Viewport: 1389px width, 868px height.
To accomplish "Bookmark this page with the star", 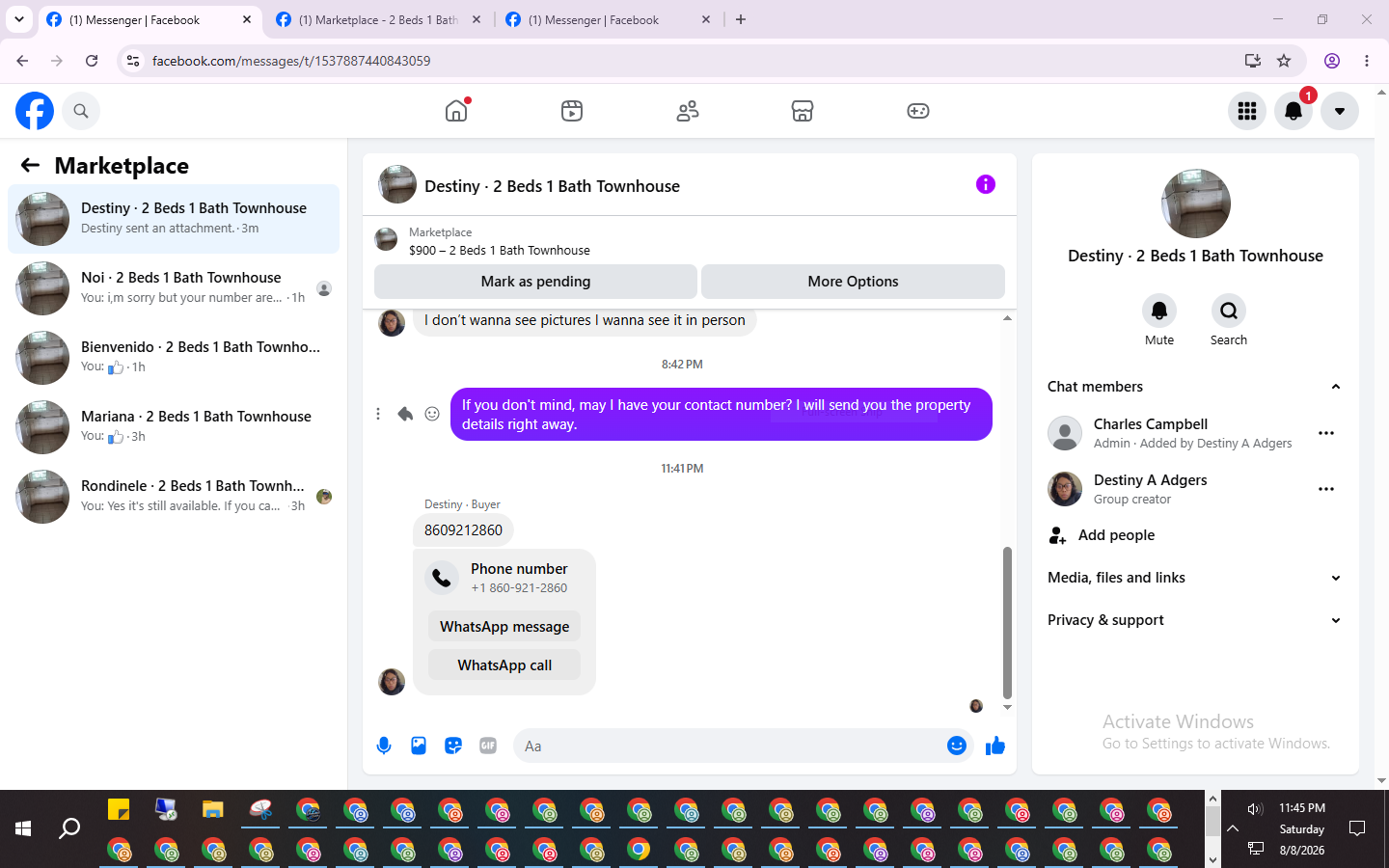I will [x=1284, y=61].
